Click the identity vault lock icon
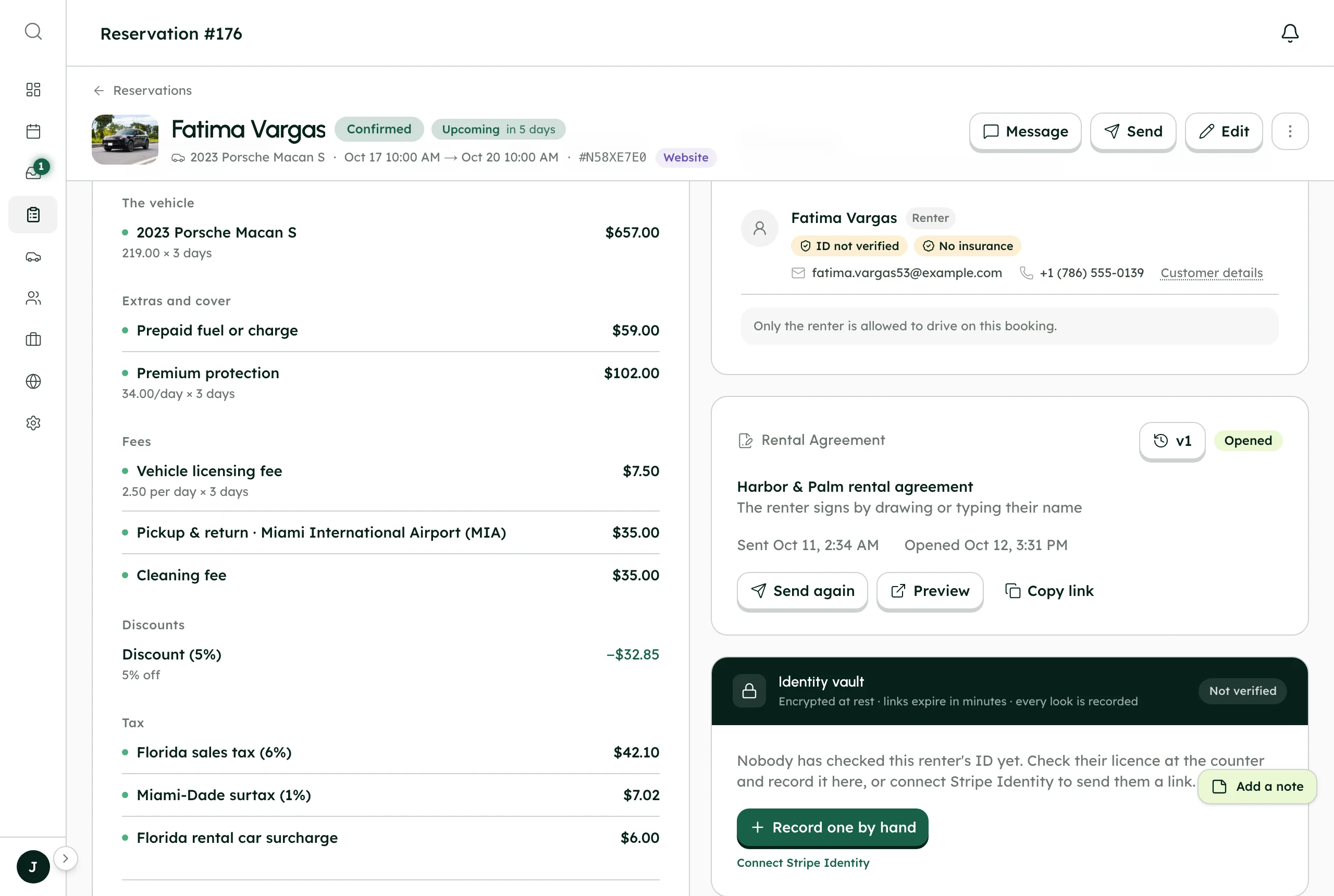1334x896 pixels. 749,691
